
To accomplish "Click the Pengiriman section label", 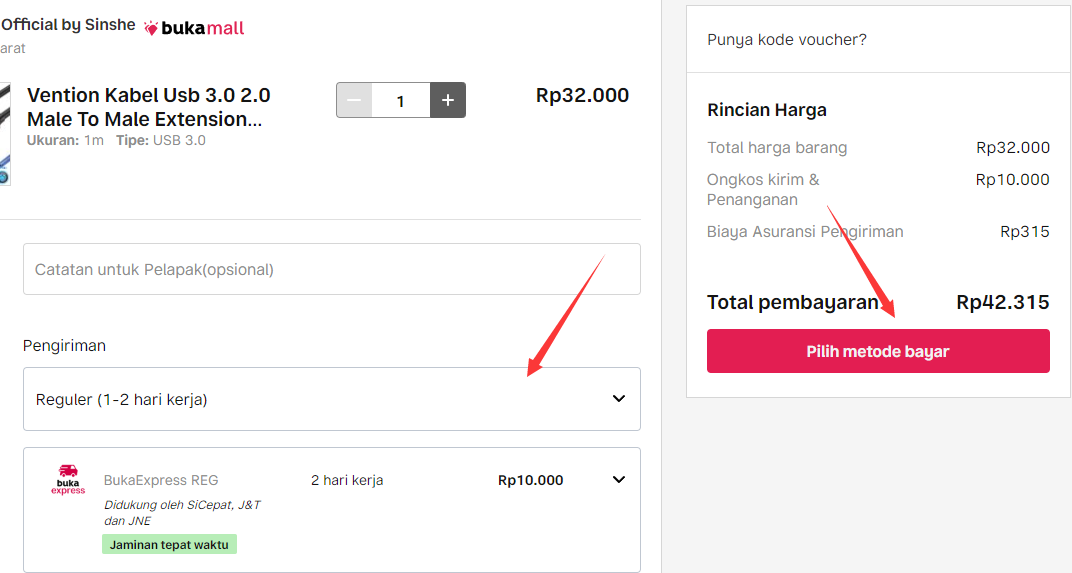I will tap(64, 346).
